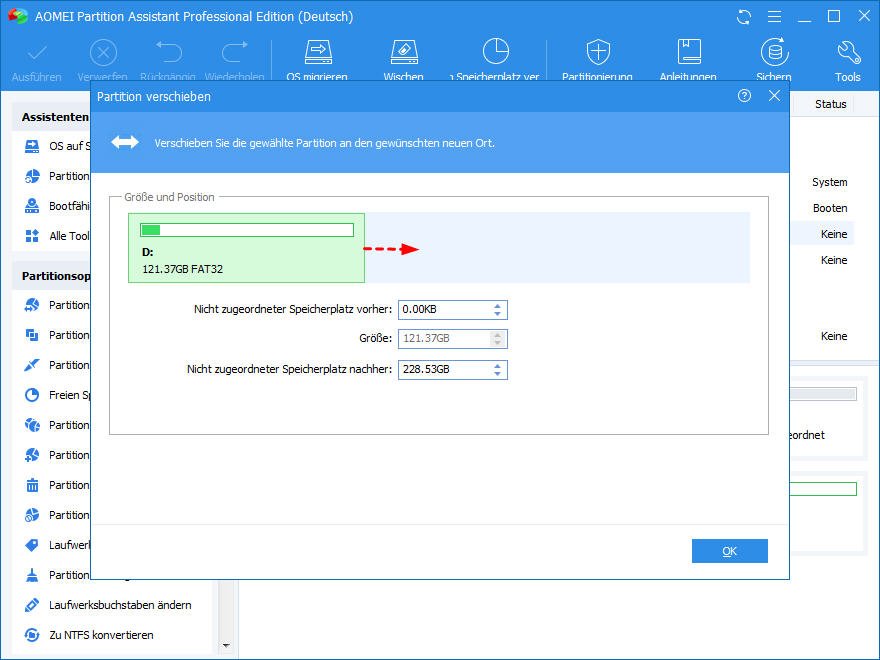Click the AOMEI app logo icon
The image size is (880, 660).
pyautogui.click(x=17, y=16)
